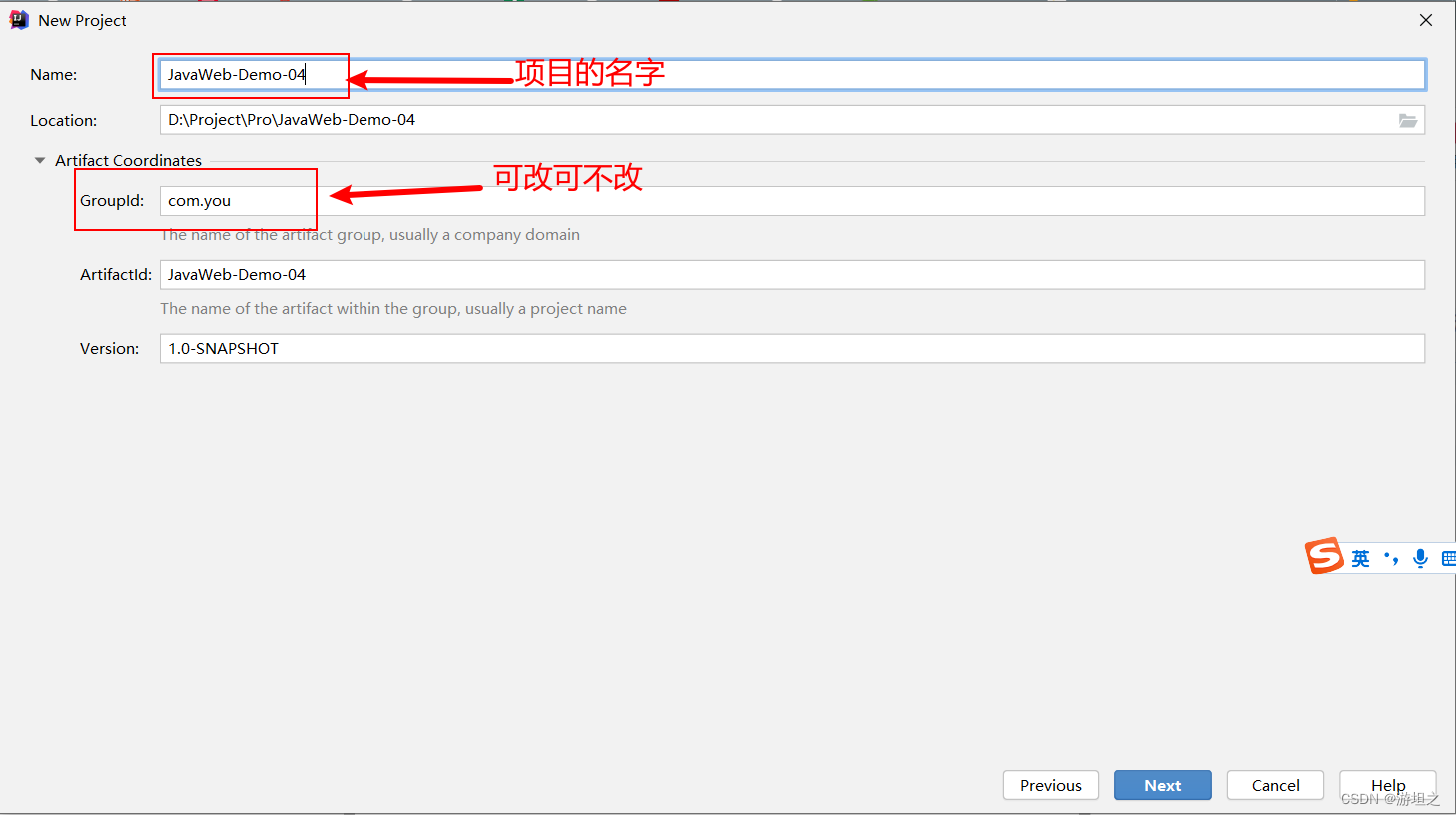1456x815 pixels.
Task: Click the 'Location:' label
Action: pos(64,120)
